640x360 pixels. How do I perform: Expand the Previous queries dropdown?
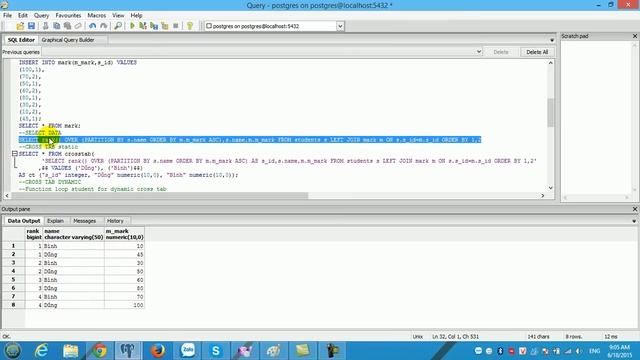click(x=479, y=52)
